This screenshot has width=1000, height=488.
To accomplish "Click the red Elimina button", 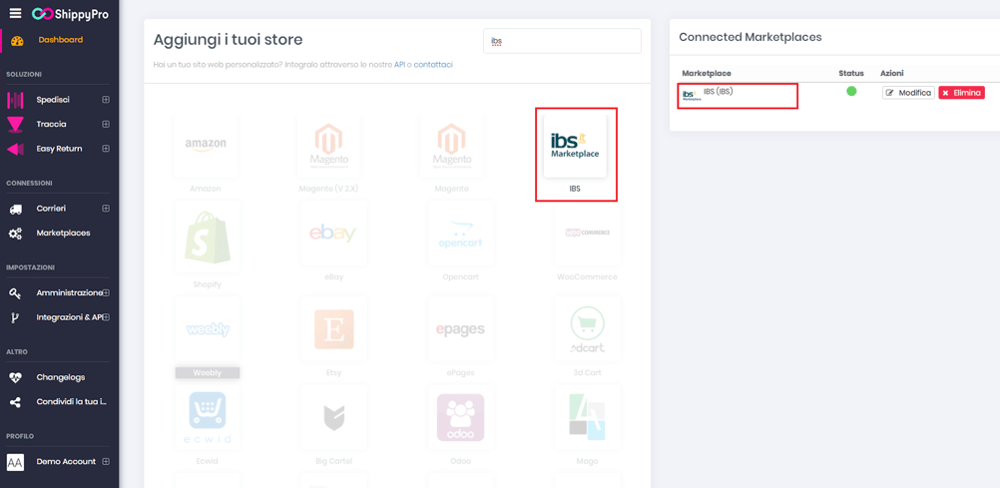I will 961,93.
